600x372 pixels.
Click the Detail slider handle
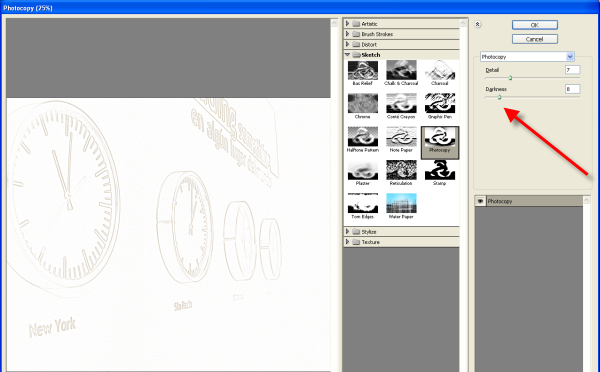coord(510,78)
